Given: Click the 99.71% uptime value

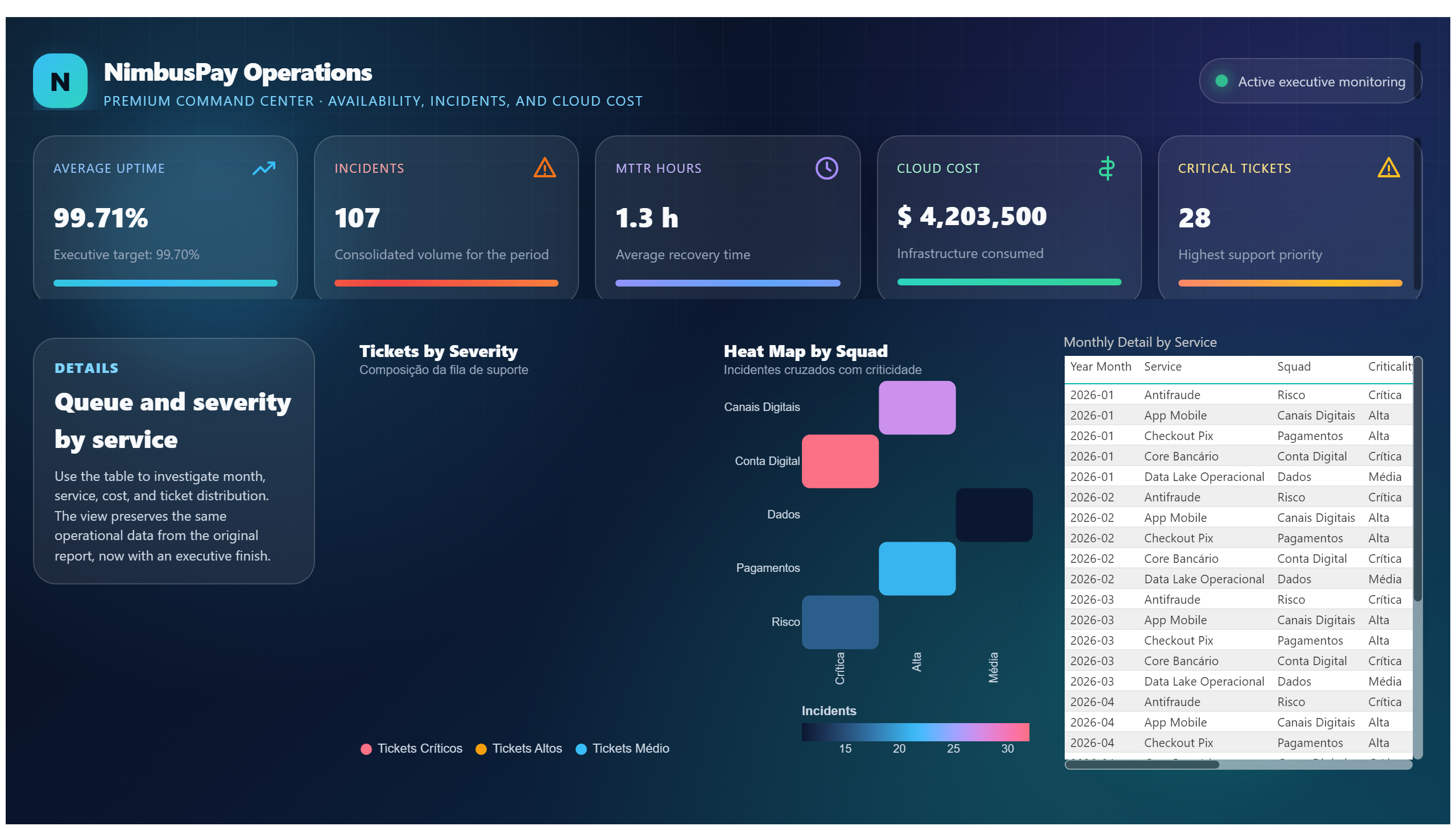Looking at the screenshot, I should [x=101, y=218].
